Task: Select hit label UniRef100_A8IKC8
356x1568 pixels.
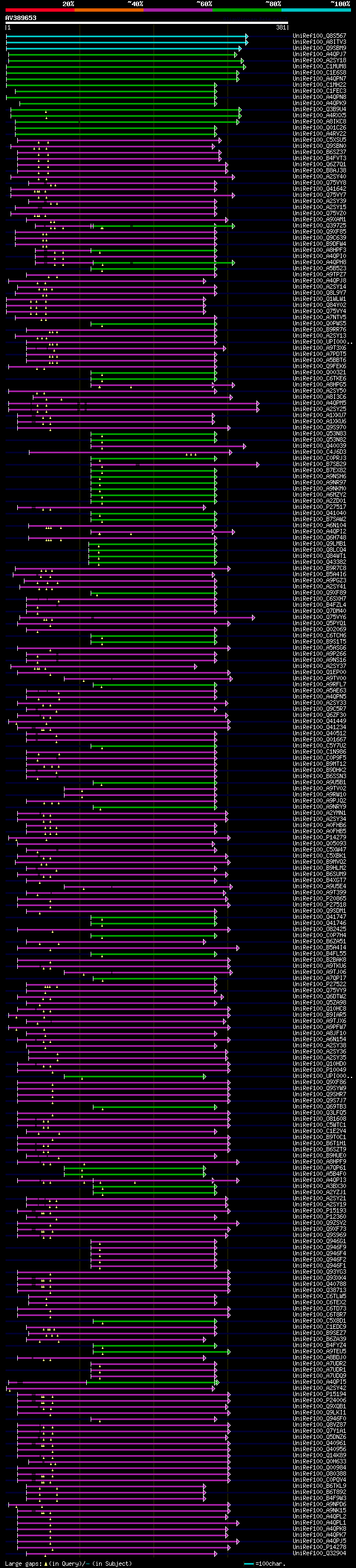Action: (319, 122)
